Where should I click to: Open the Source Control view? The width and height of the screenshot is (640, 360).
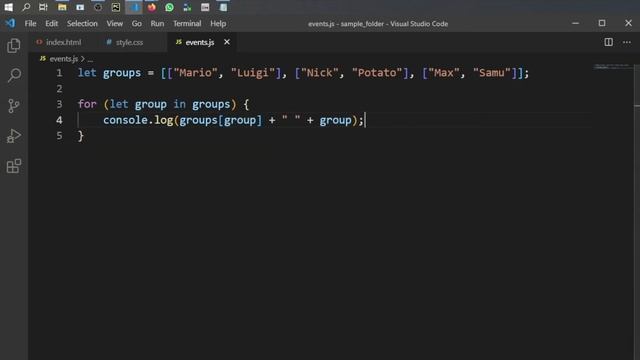[14, 106]
